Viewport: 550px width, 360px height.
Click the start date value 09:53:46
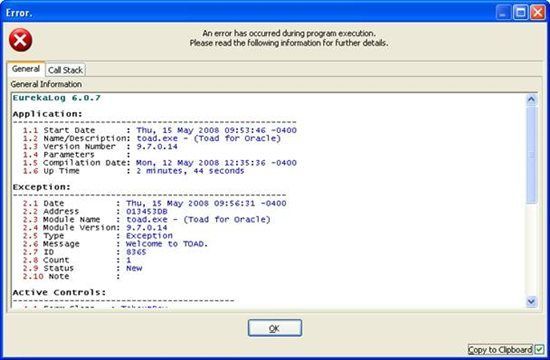pos(245,130)
